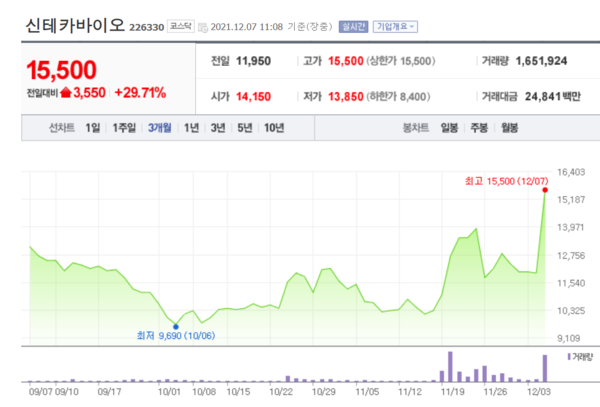Click the red 최고 15,500 peak marker
This screenshot has width=600, height=407.
click(x=545, y=190)
